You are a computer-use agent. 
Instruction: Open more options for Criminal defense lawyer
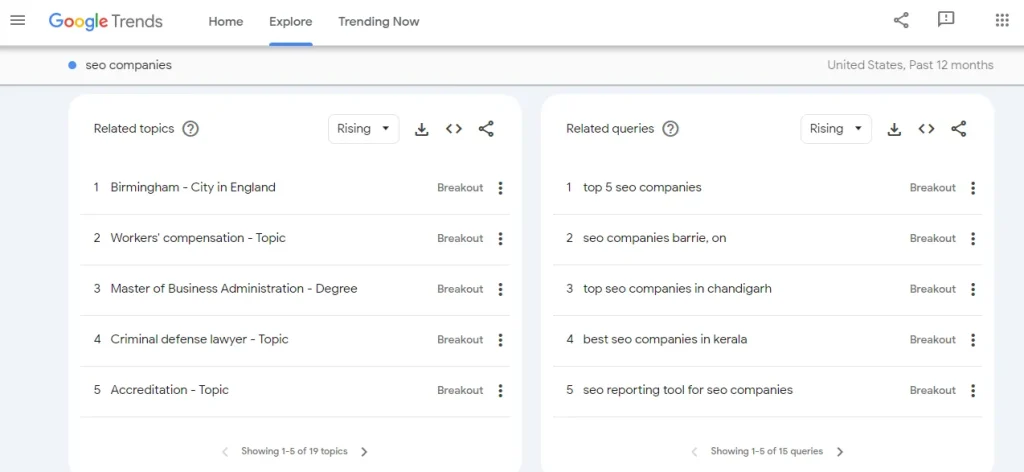pyautogui.click(x=500, y=339)
